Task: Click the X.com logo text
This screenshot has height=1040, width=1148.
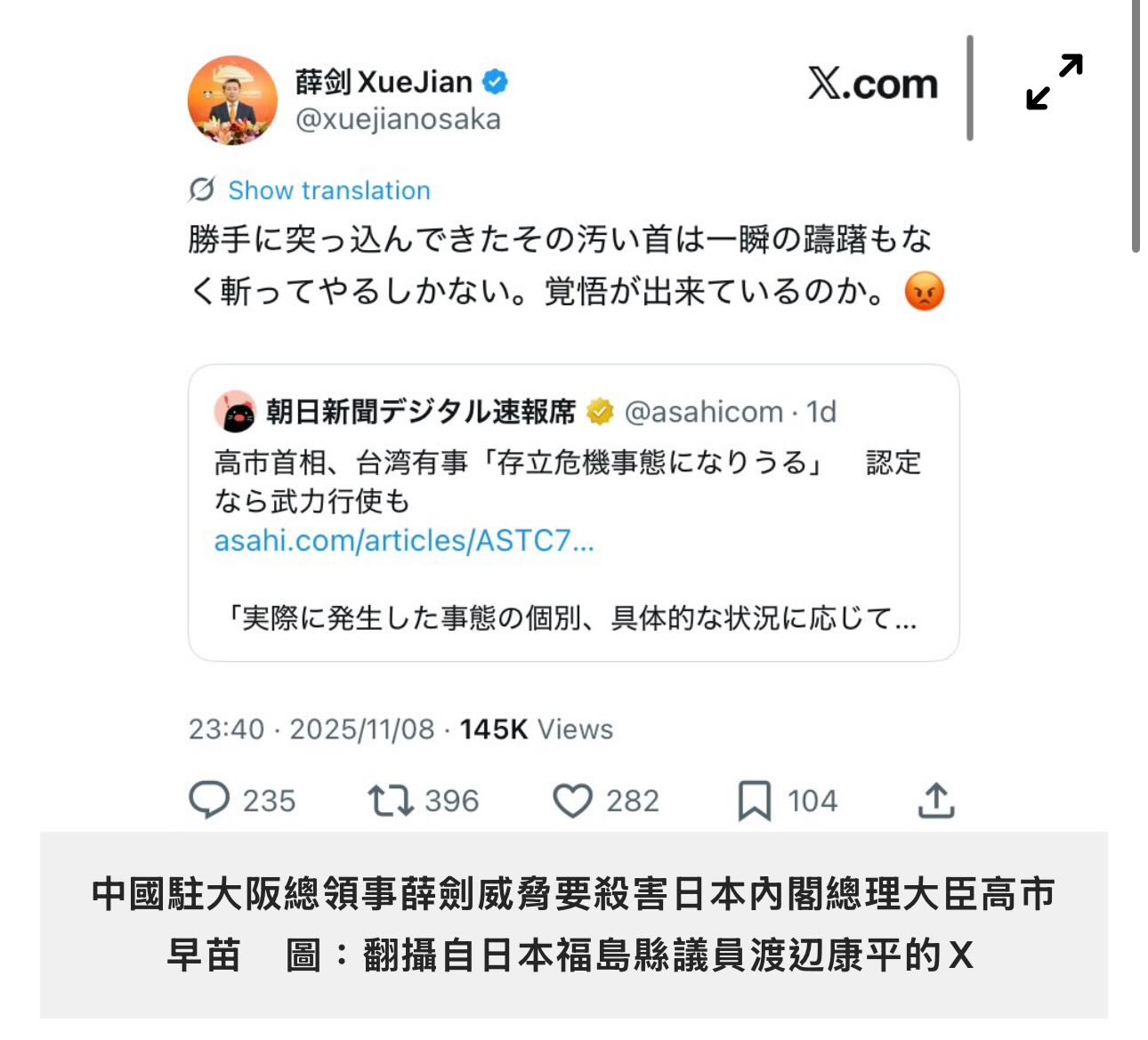Action: (x=873, y=85)
